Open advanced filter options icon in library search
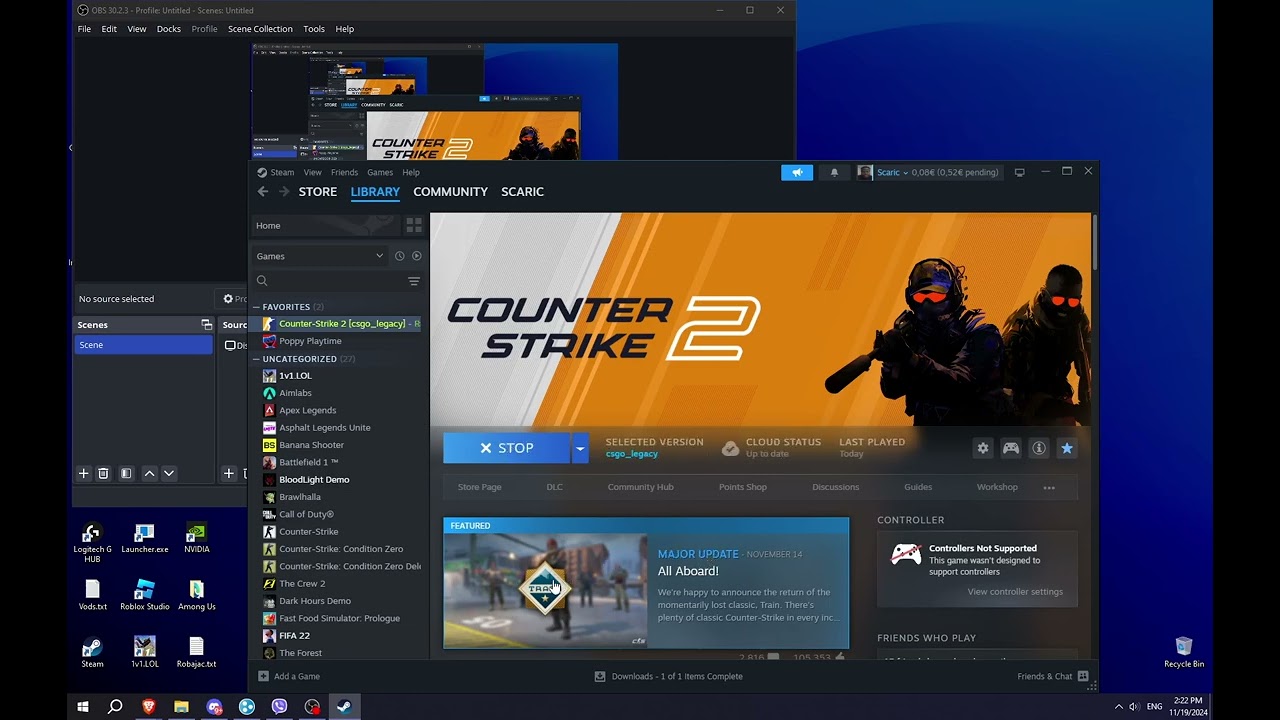Viewport: 1280px width, 720px height. coord(414,282)
